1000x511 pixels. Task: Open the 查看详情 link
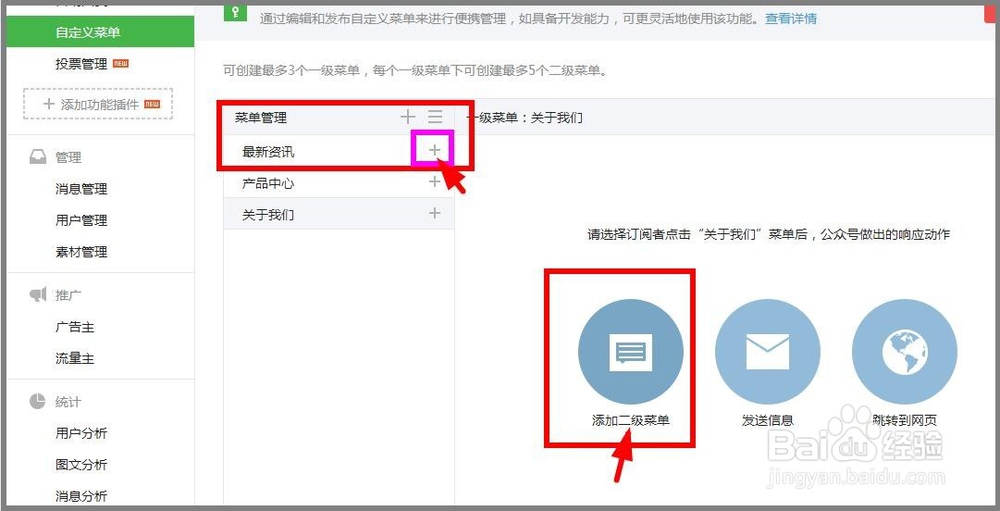(791, 19)
